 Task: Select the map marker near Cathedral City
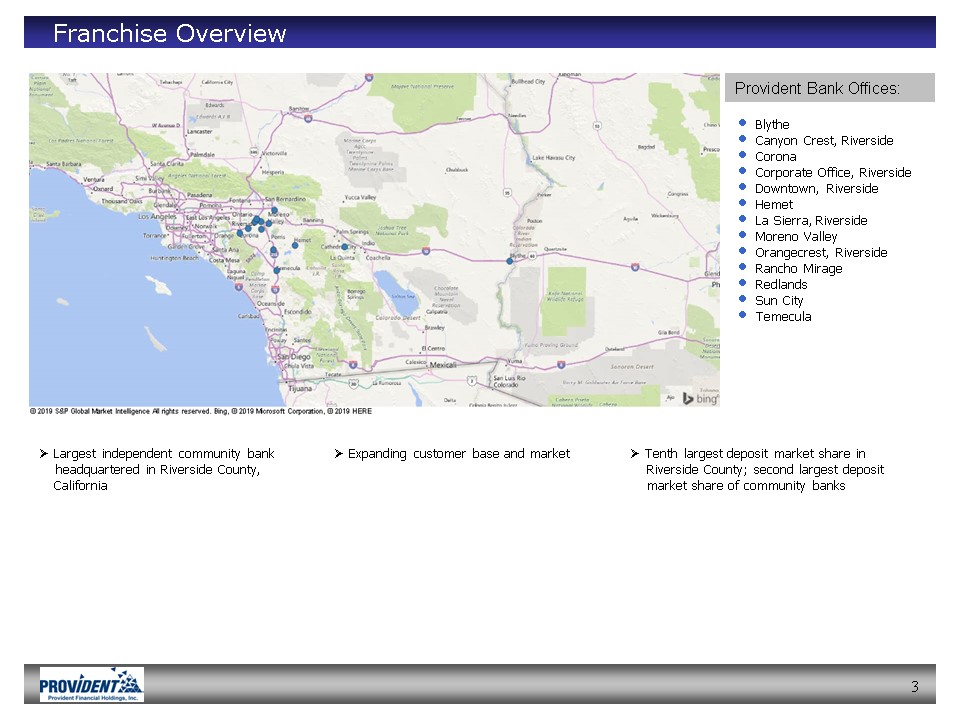(x=345, y=246)
